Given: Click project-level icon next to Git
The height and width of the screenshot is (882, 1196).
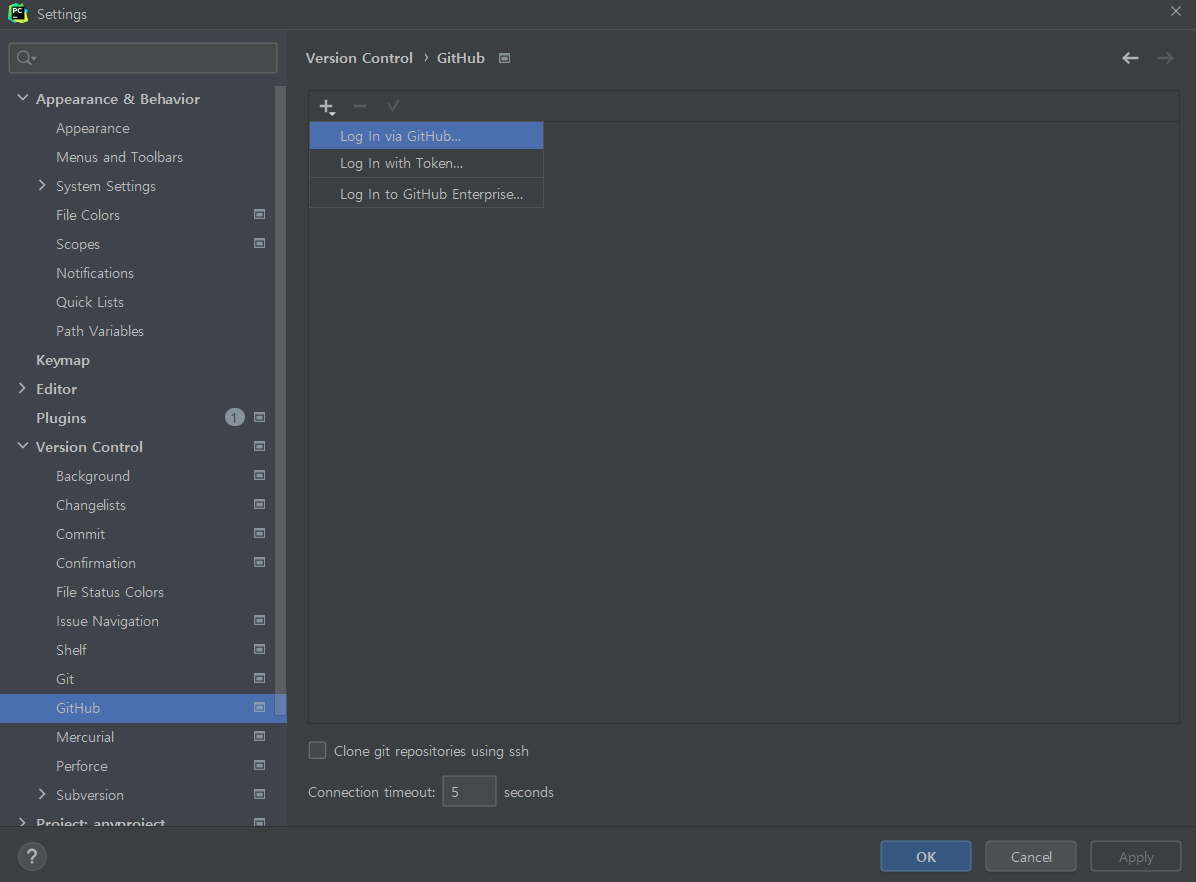Looking at the screenshot, I should [x=259, y=678].
